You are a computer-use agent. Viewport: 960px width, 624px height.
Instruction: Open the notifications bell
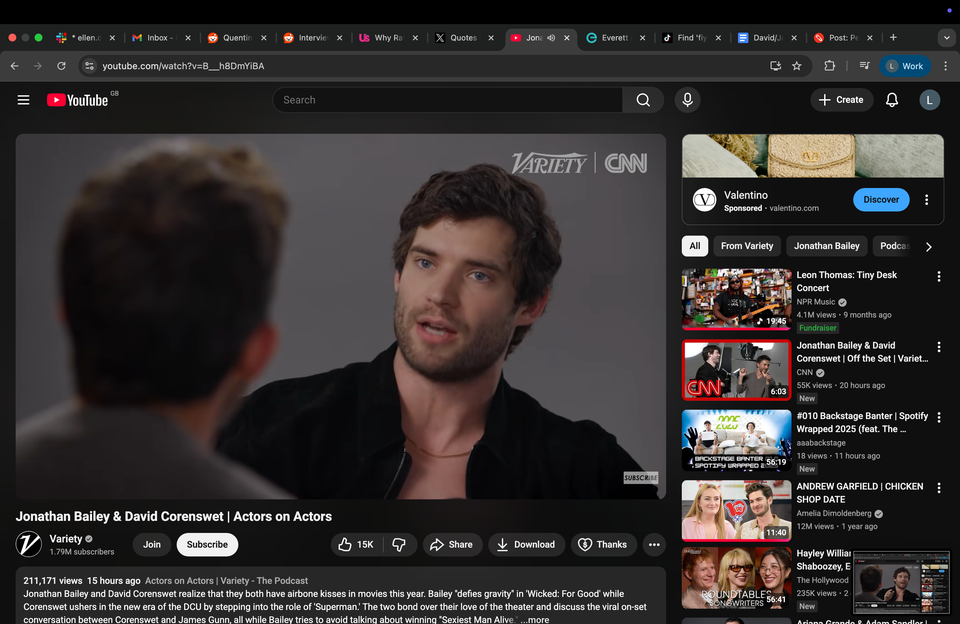tap(891, 99)
